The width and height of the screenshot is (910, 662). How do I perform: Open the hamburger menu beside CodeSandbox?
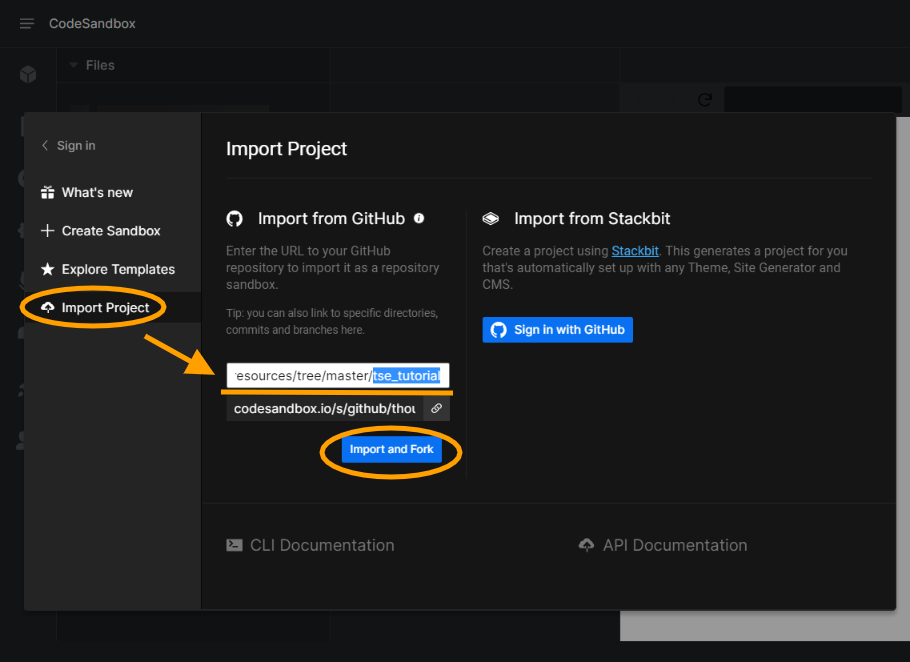pos(27,23)
